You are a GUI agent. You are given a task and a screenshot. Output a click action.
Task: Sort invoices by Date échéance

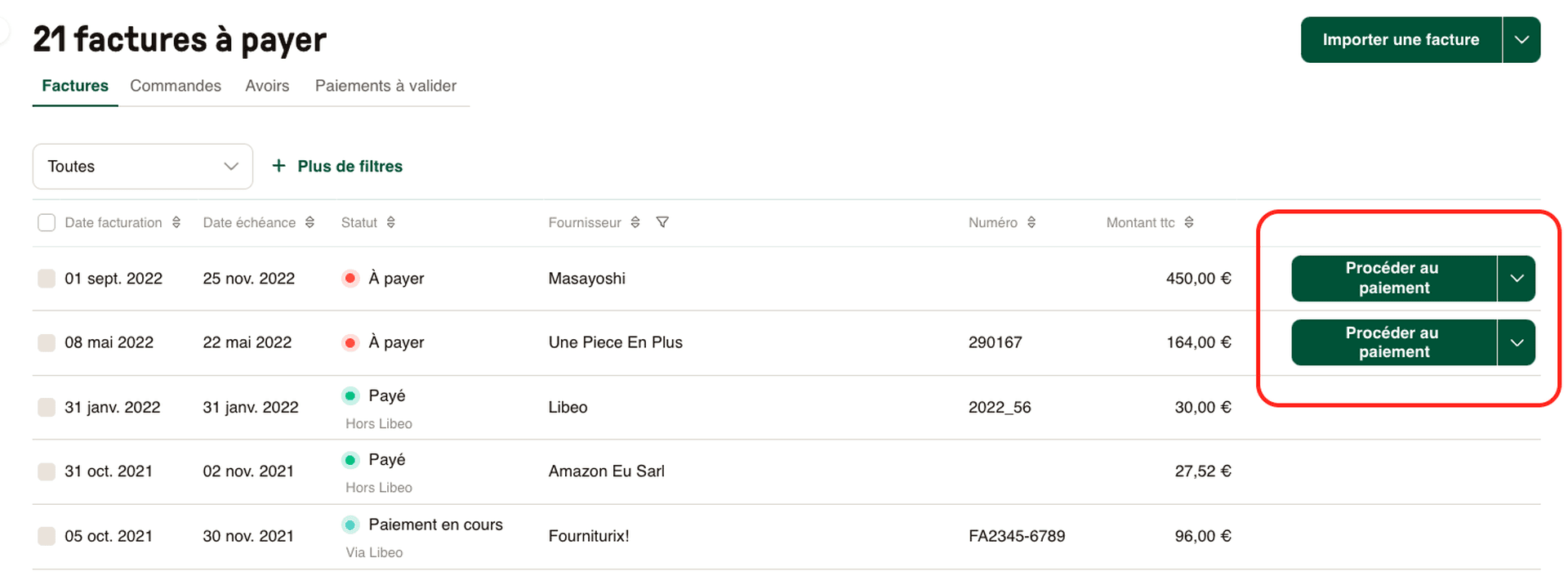[310, 222]
